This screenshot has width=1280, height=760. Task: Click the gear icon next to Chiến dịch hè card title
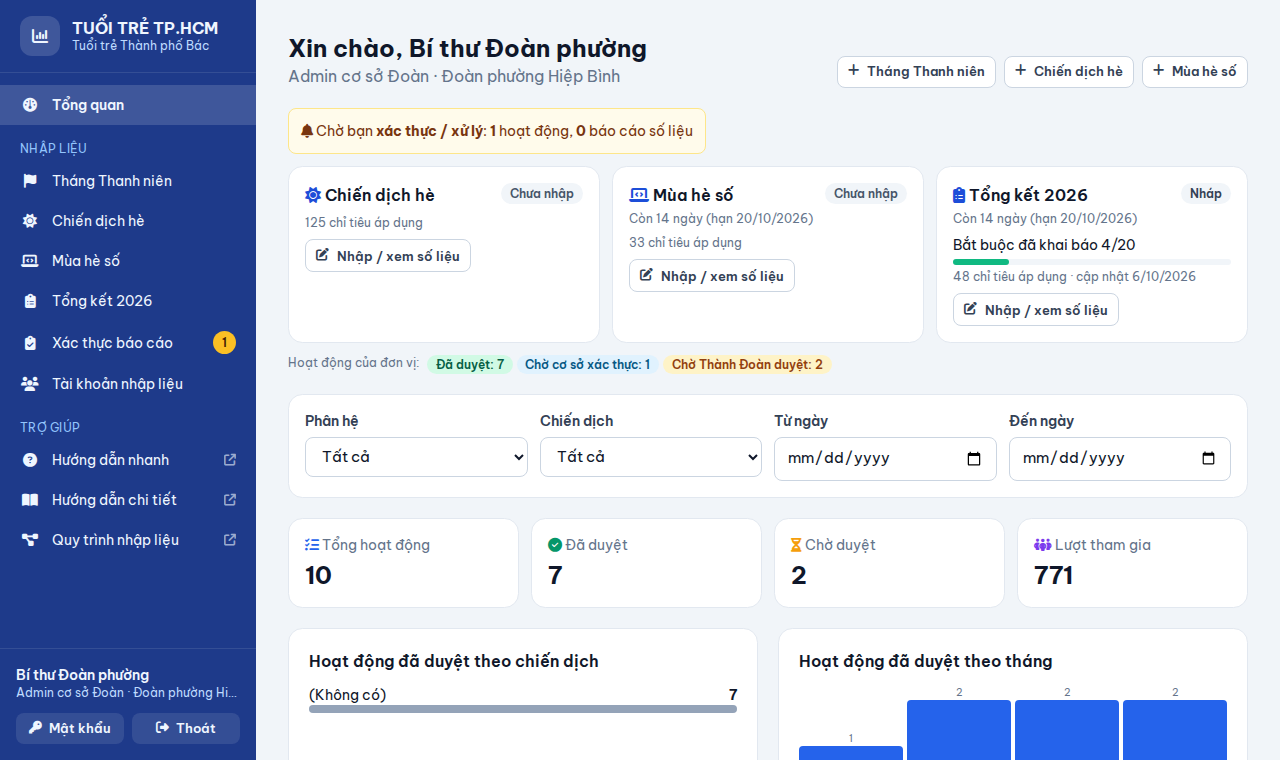click(313, 195)
